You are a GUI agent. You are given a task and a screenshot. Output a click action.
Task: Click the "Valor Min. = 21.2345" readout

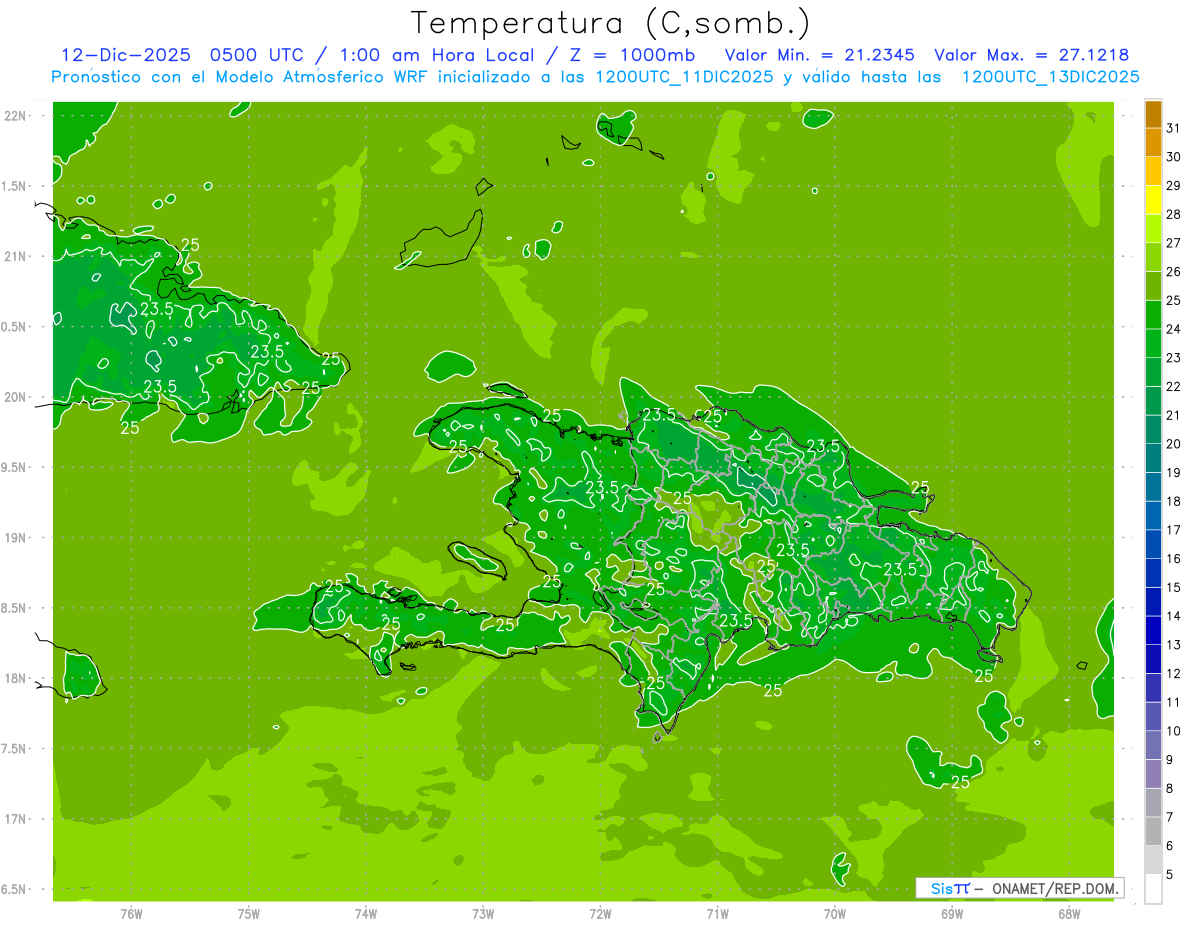(x=820, y=55)
